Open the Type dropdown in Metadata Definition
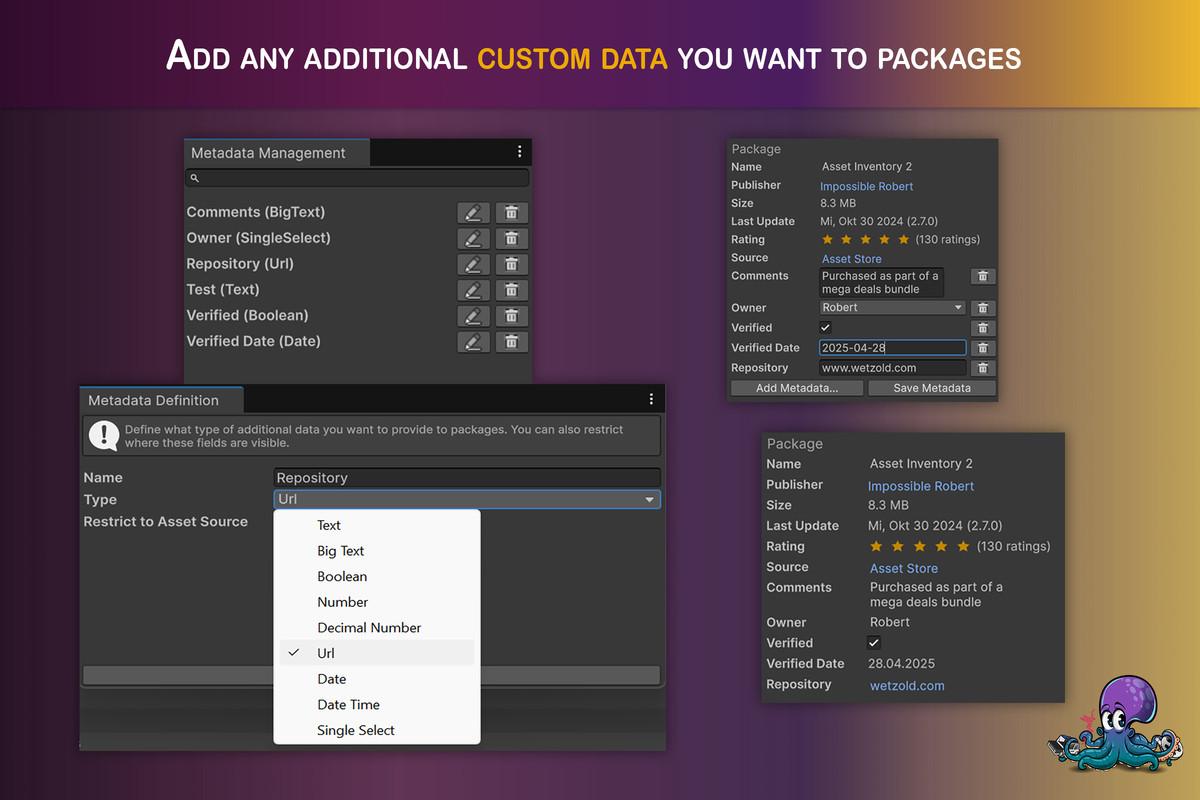The height and width of the screenshot is (800, 1200). pos(467,499)
